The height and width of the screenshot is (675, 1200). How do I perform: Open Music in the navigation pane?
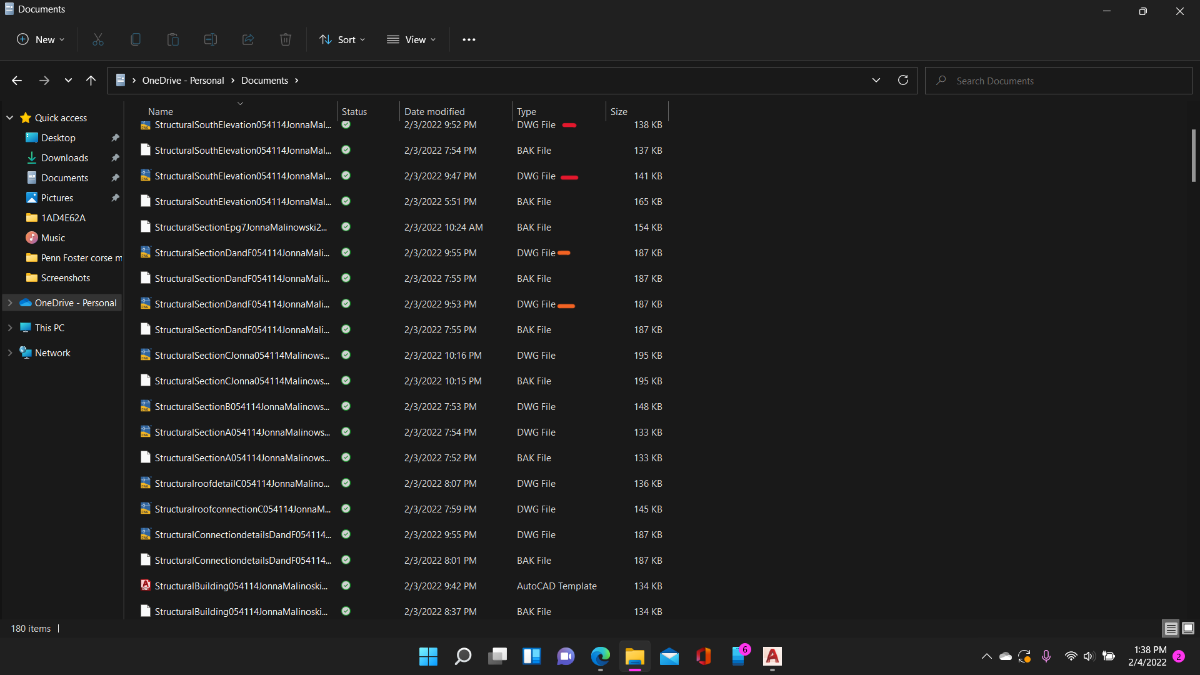(53, 238)
